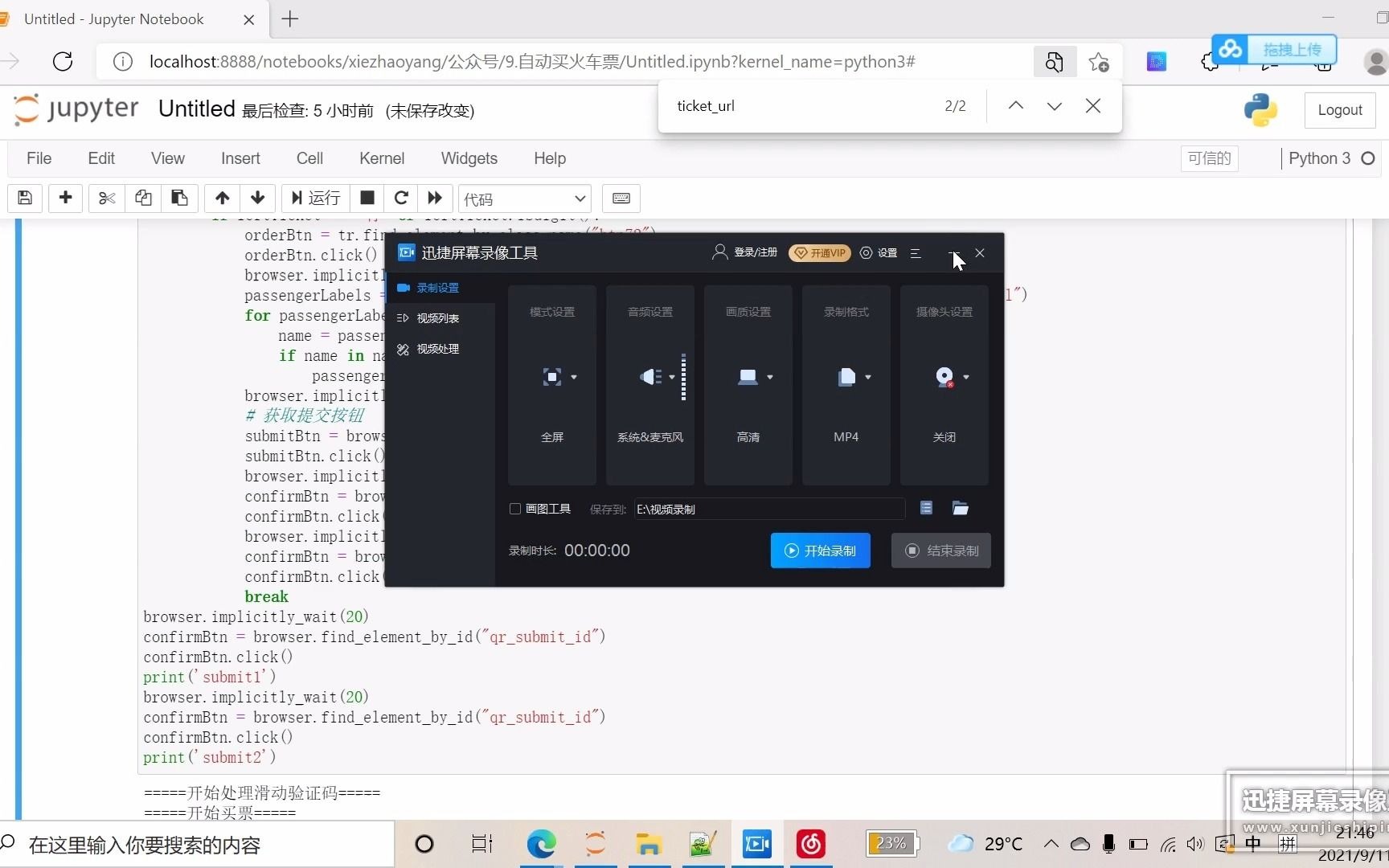This screenshot has height=868, width=1389.
Task: Open the cell type 代码 dropdown
Action: 524,199
